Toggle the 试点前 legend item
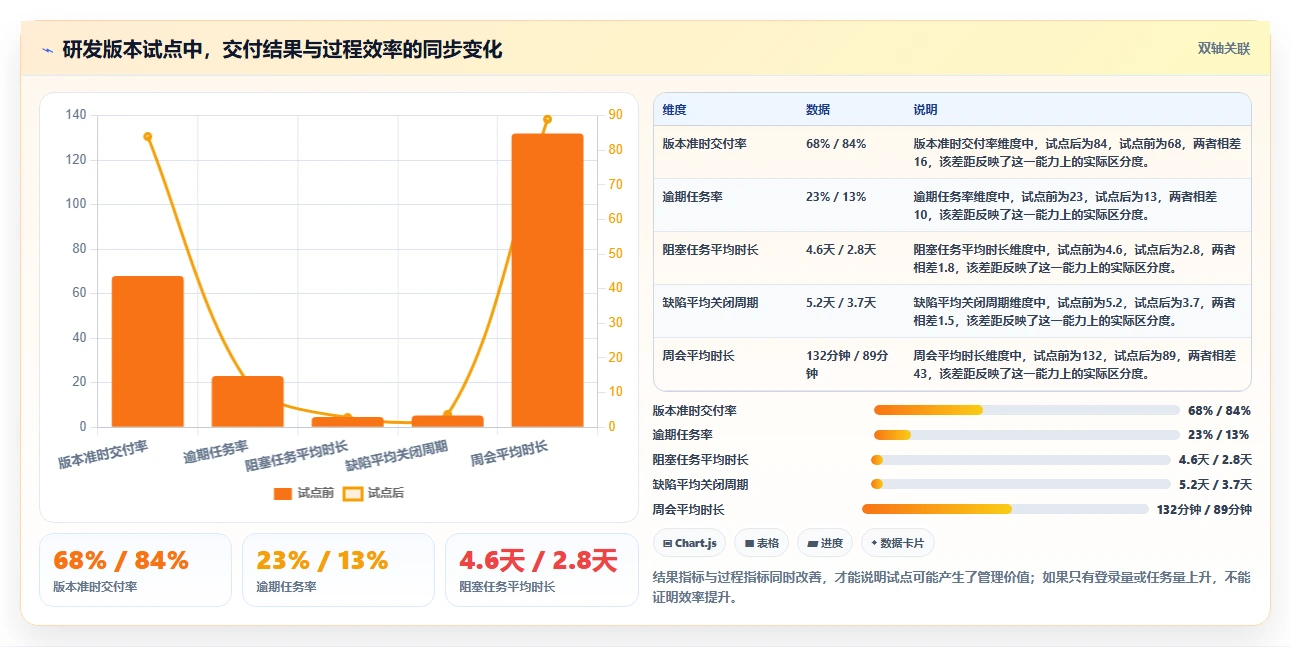 pos(304,493)
